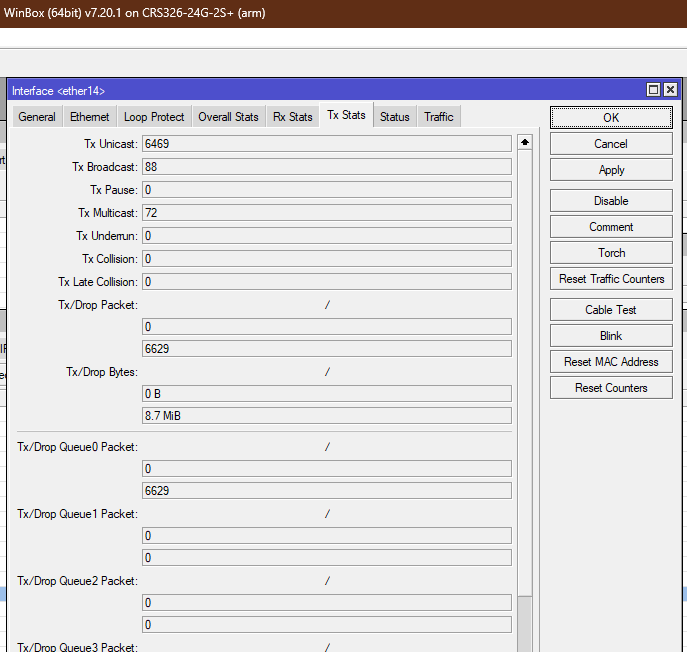The height and width of the screenshot is (652, 687).
Task: Switch to the Ethernet tab
Action: 89,117
